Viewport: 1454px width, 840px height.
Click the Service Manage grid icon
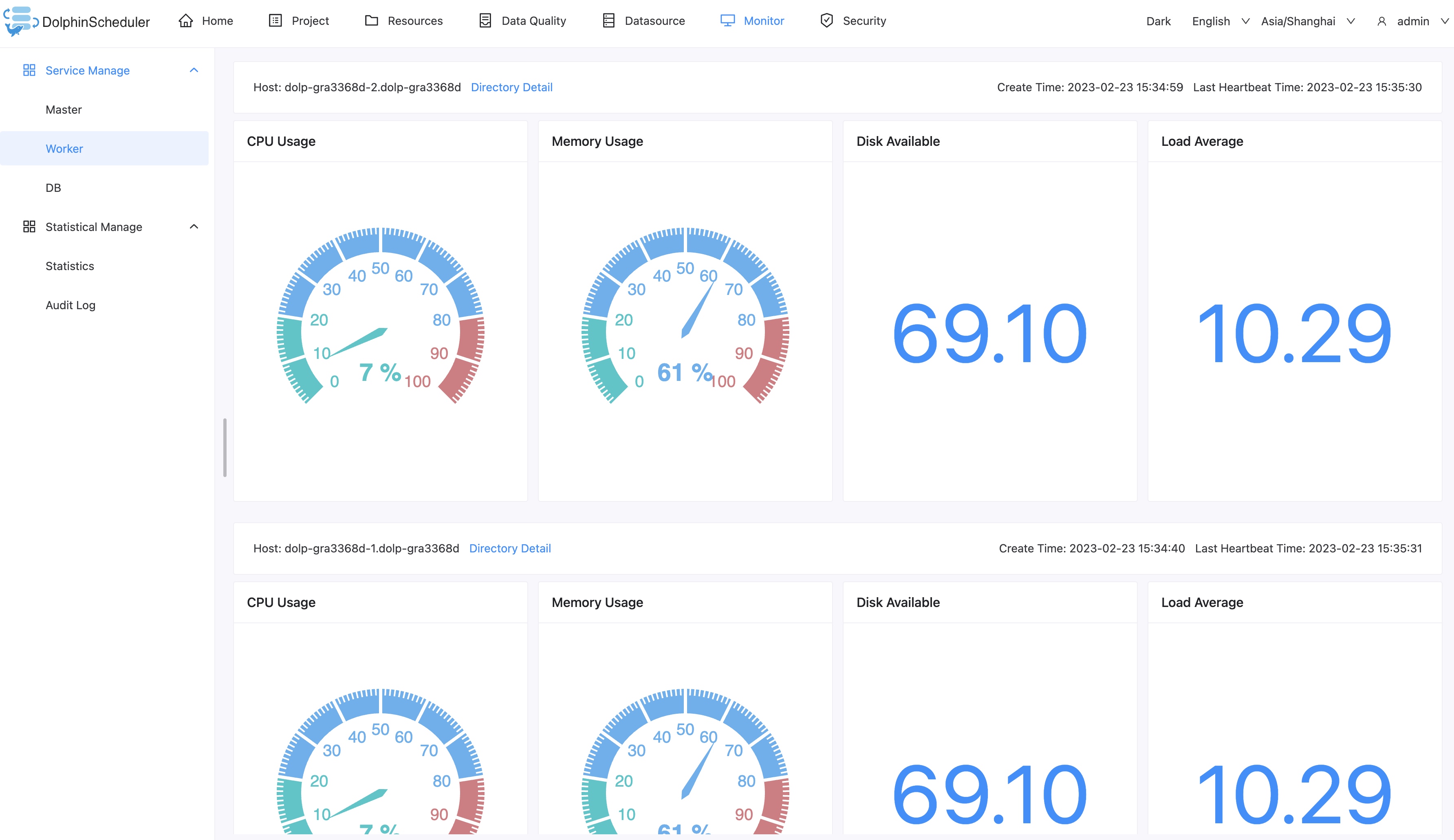click(x=29, y=70)
